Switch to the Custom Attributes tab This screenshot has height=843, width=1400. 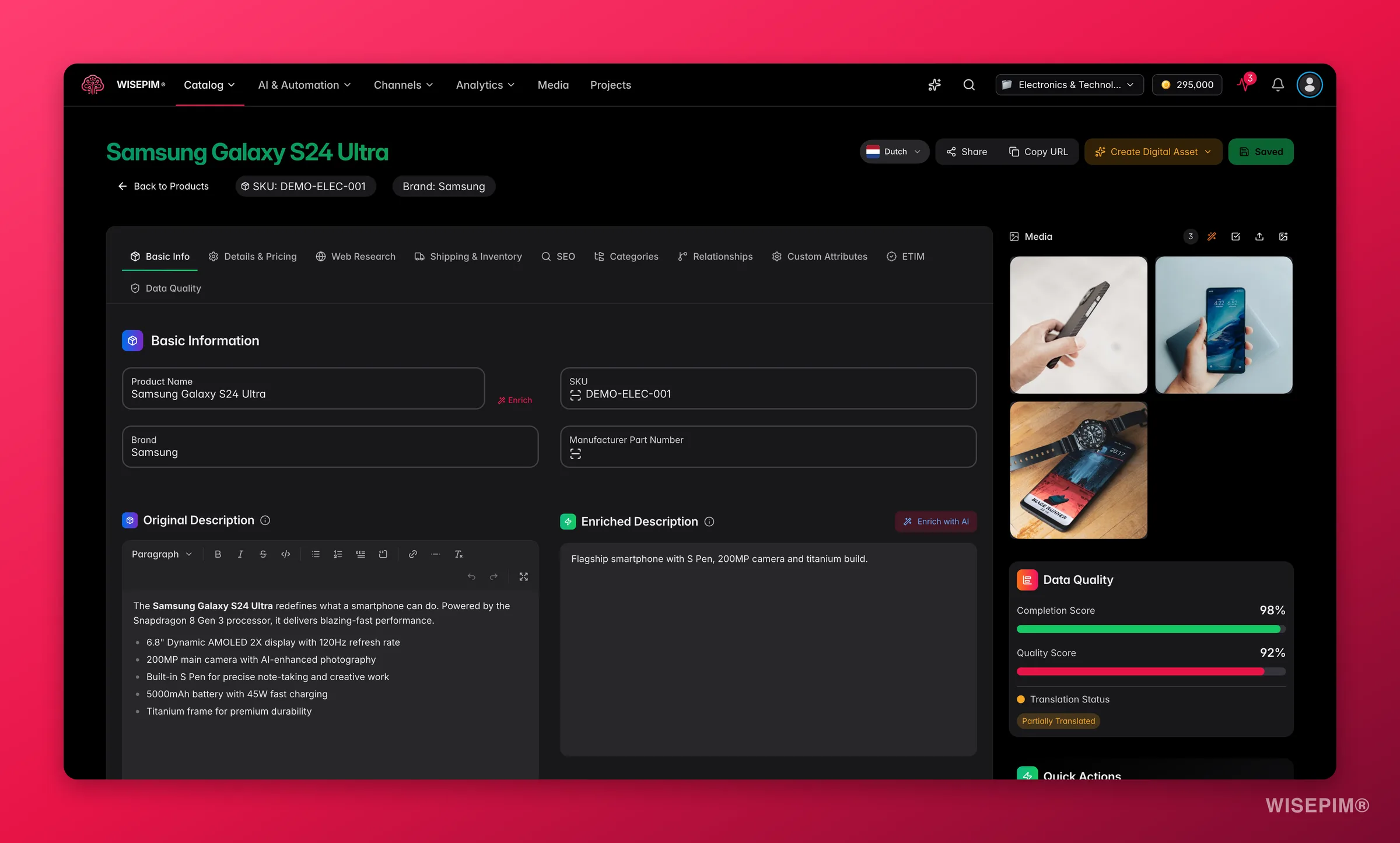point(820,257)
